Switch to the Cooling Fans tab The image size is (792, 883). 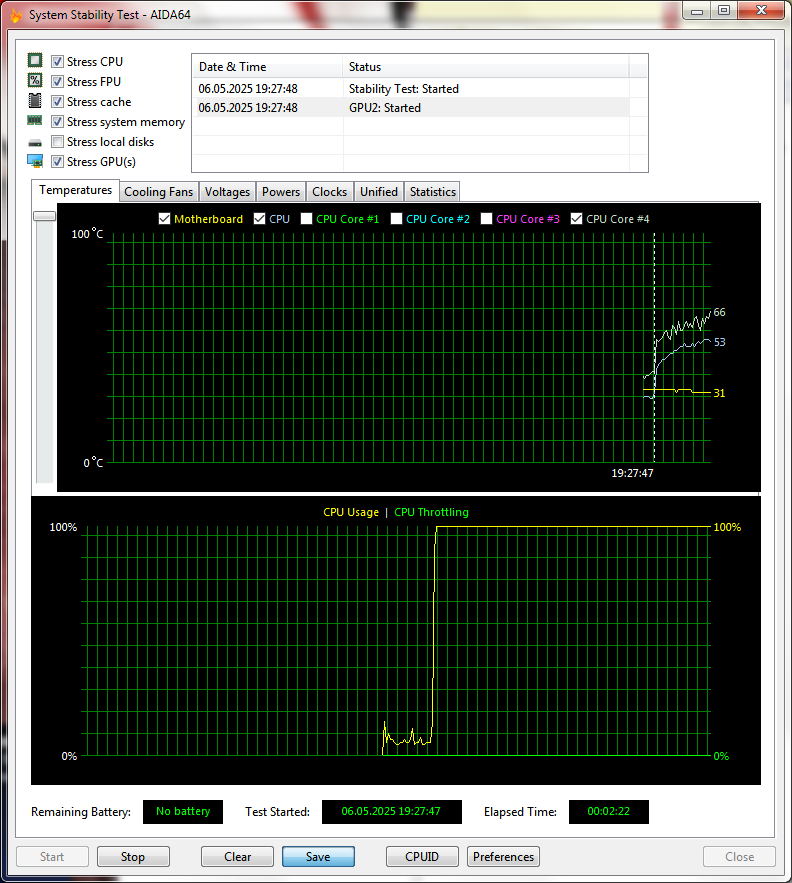(159, 192)
